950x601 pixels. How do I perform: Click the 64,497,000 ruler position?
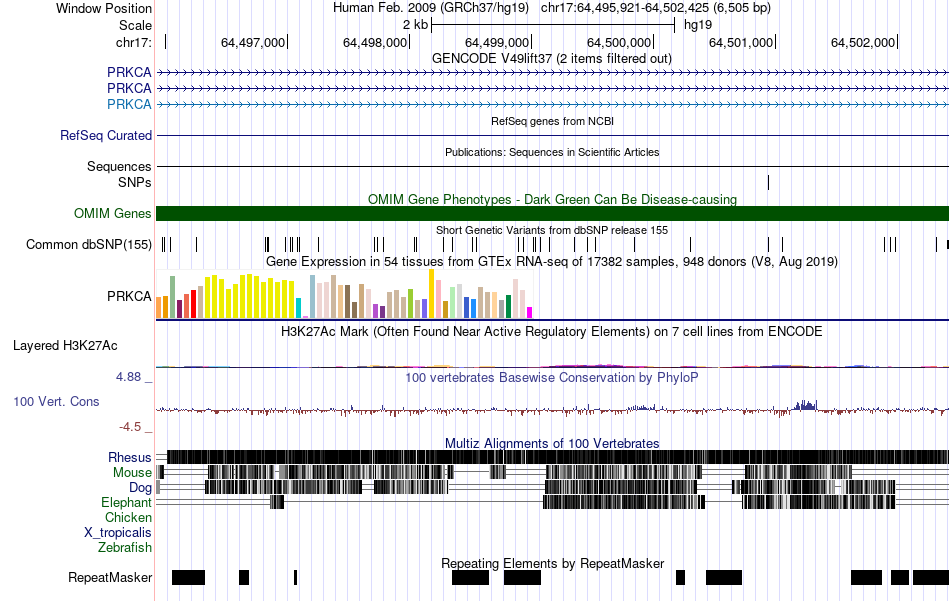click(253, 42)
